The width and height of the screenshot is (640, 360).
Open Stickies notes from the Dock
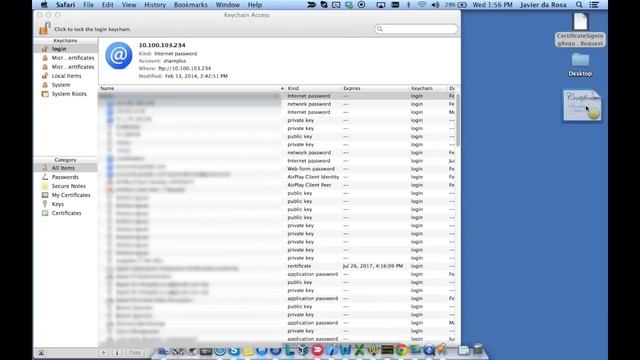tap(248, 350)
